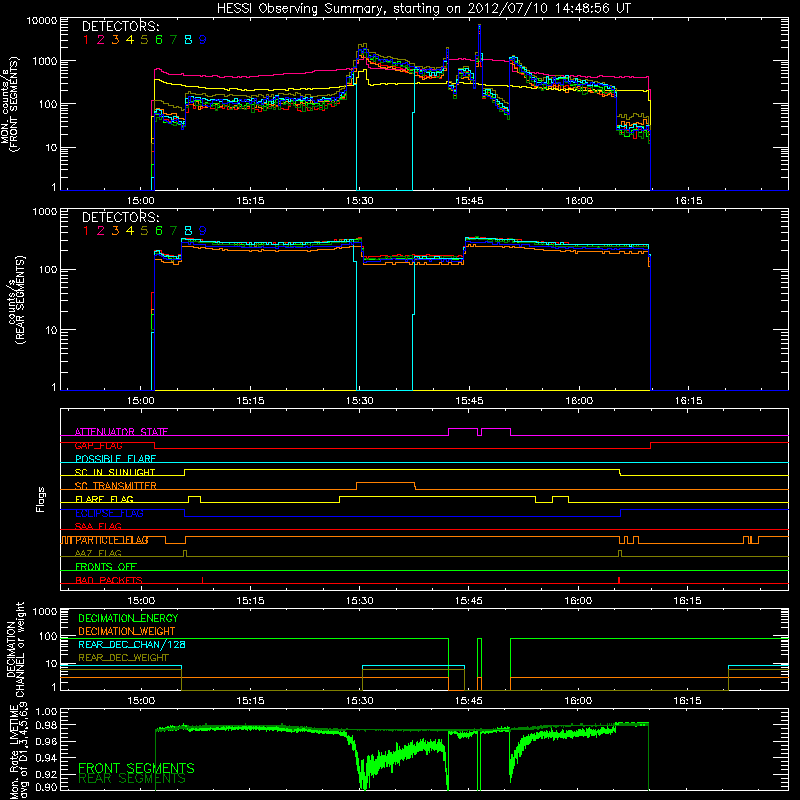Click the FRONTS_OFF flag label

click(106, 566)
